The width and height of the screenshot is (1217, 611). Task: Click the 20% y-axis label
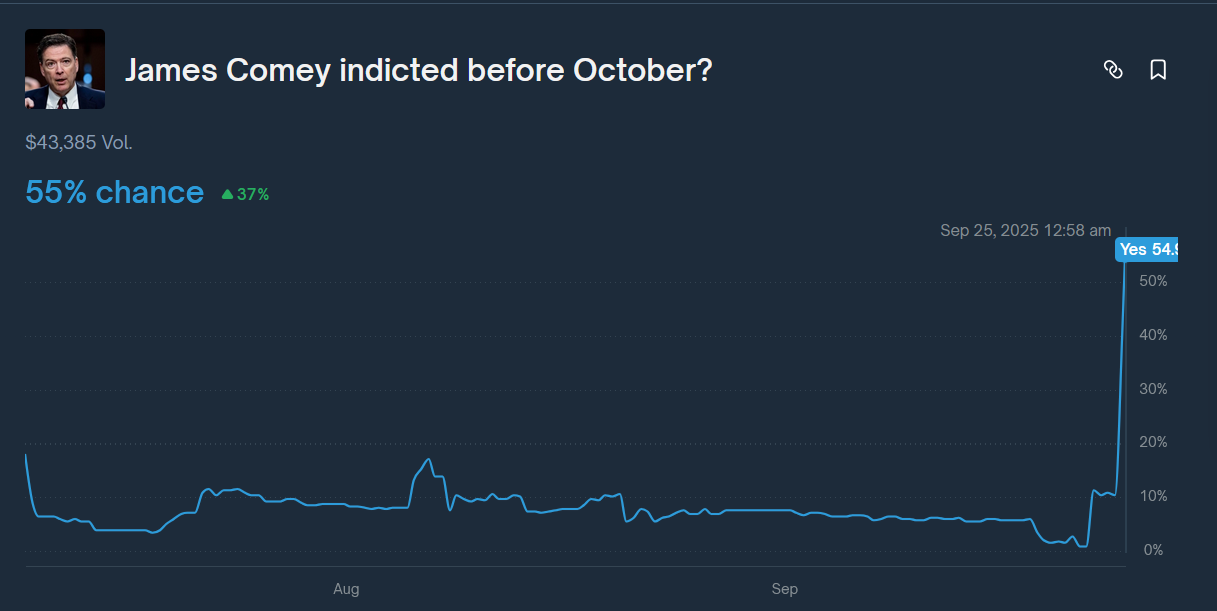click(1153, 442)
